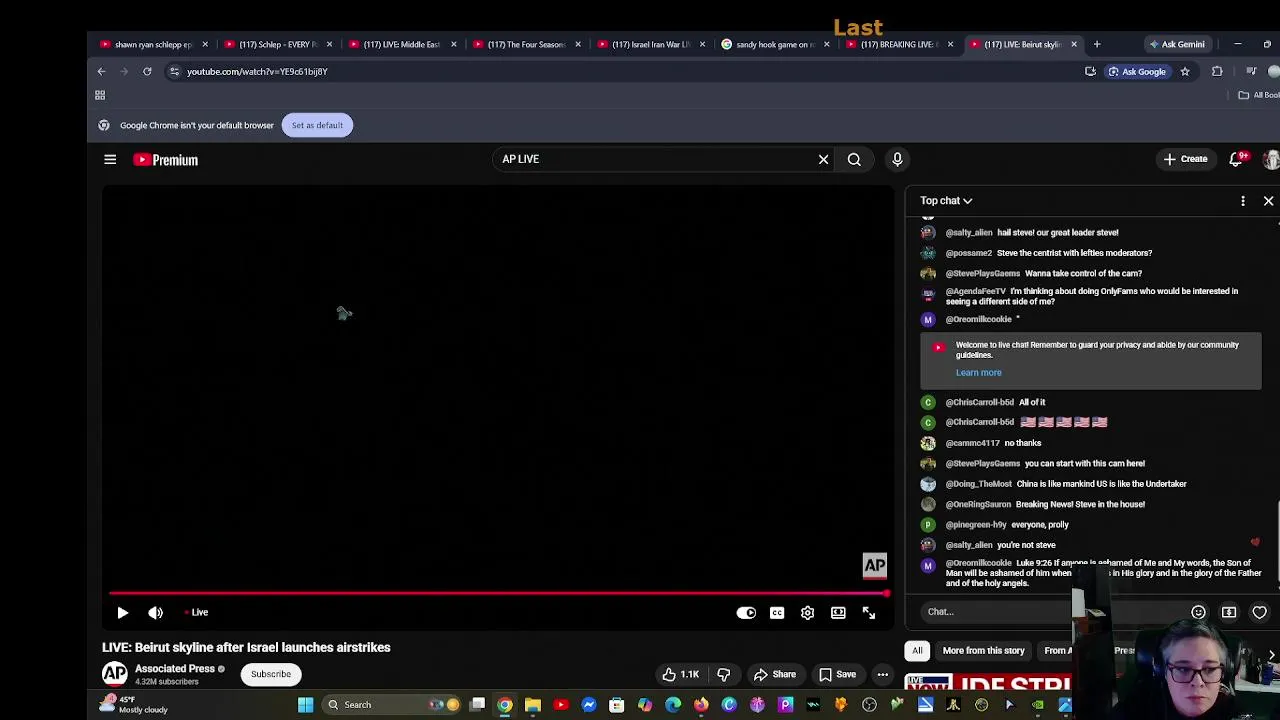Reload the current page
Viewport: 1280px width, 720px height.
[147, 71]
